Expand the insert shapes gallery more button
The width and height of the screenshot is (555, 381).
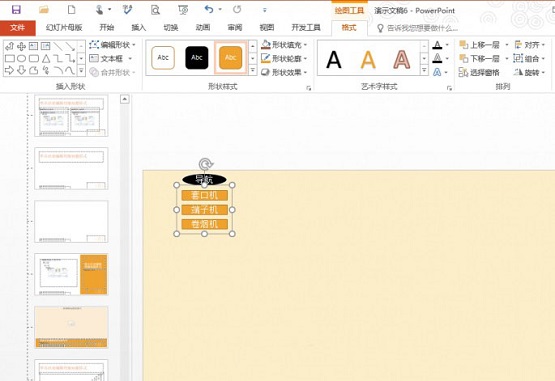coord(81,70)
